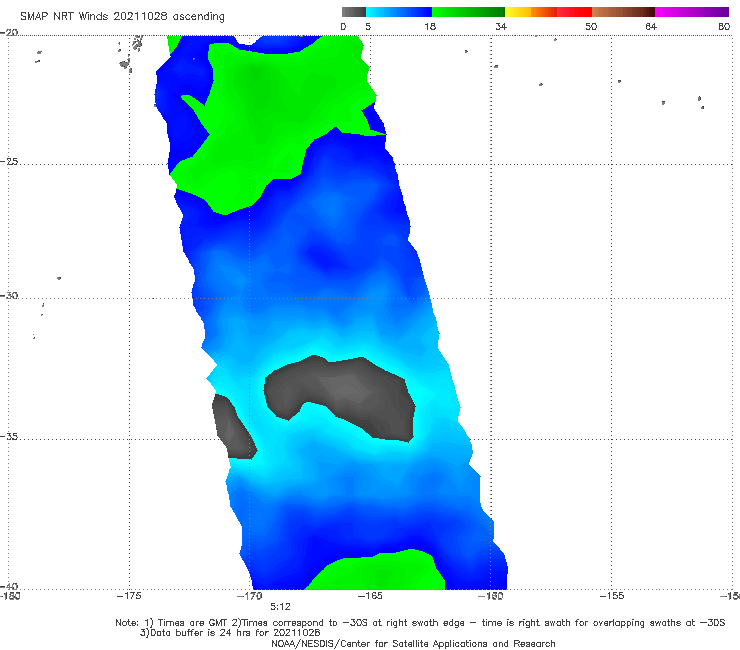This screenshot has height=650, width=740.
Task: Click the longitude label "-170"
Action: (x=250, y=596)
